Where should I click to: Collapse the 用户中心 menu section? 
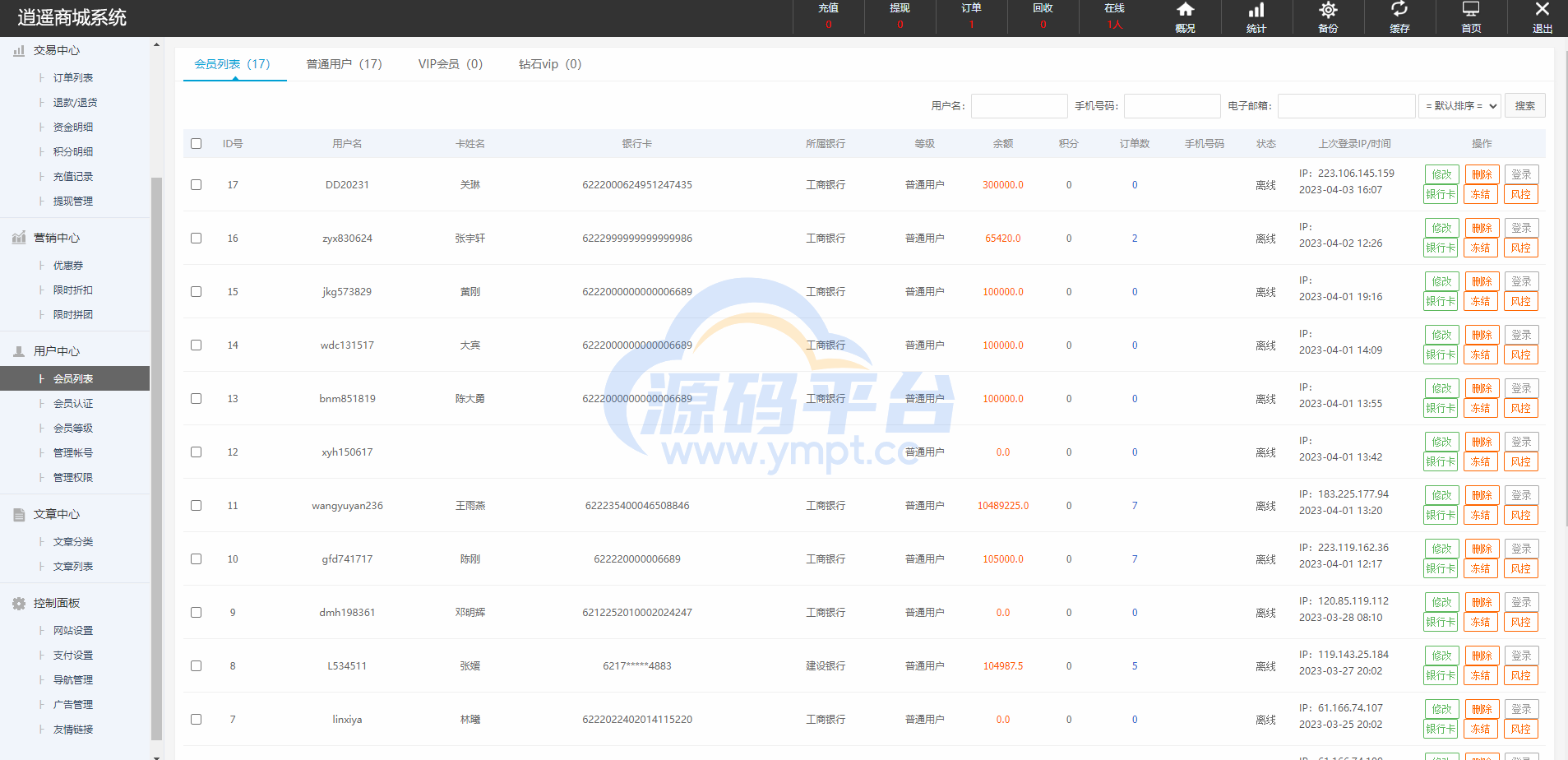(x=57, y=351)
